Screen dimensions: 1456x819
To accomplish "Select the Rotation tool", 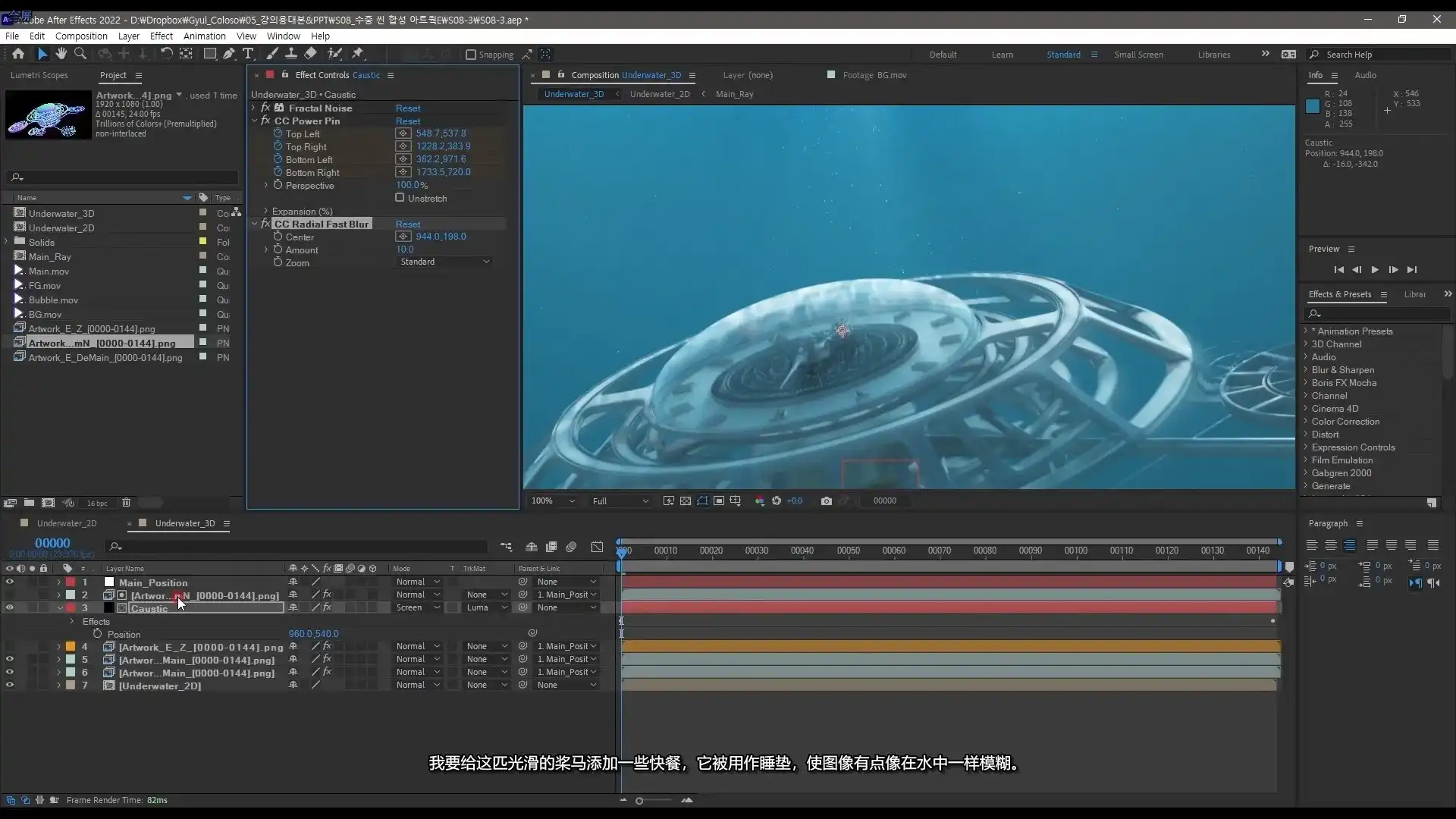I will tap(166, 53).
